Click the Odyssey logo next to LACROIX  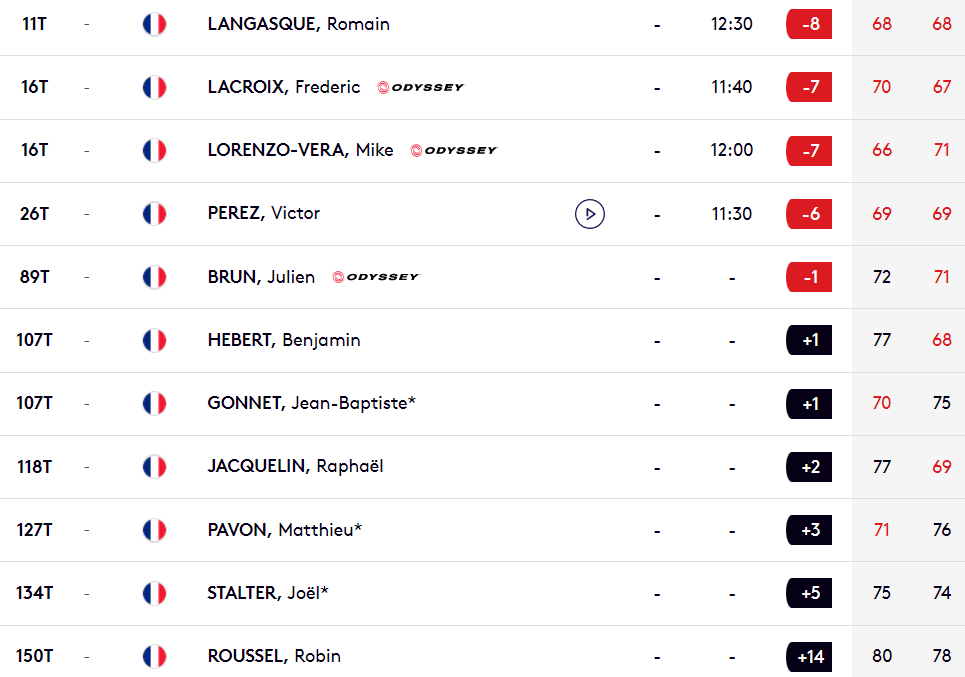pyautogui.click(x=421, y=87)
